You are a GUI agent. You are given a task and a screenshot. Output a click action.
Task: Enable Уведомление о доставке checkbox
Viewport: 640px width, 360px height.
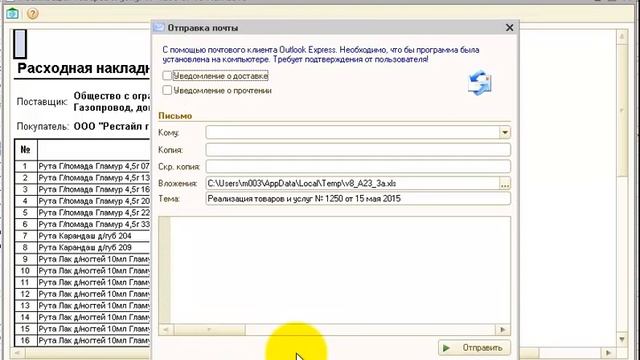167,76
